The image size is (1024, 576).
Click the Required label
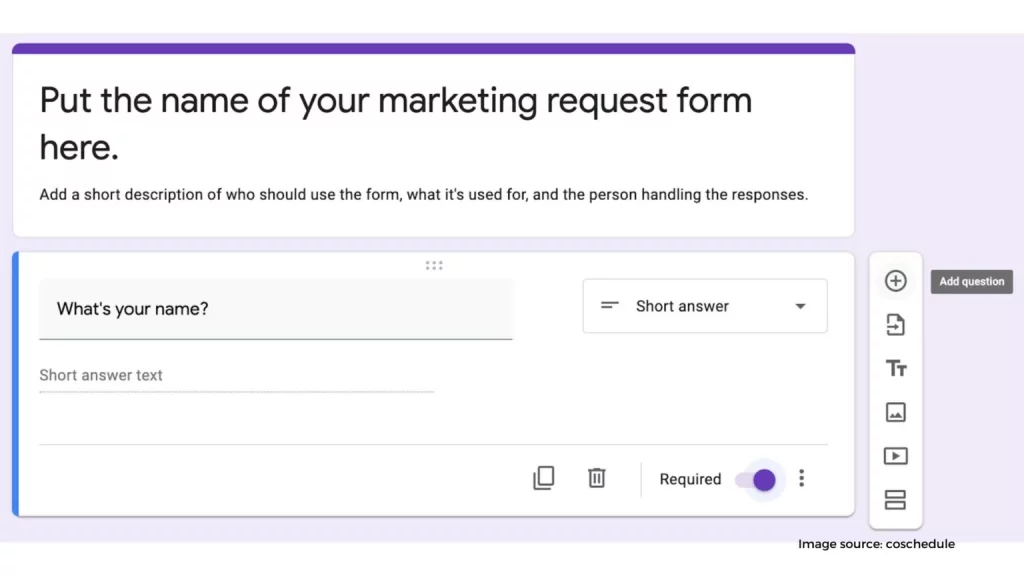690,479
